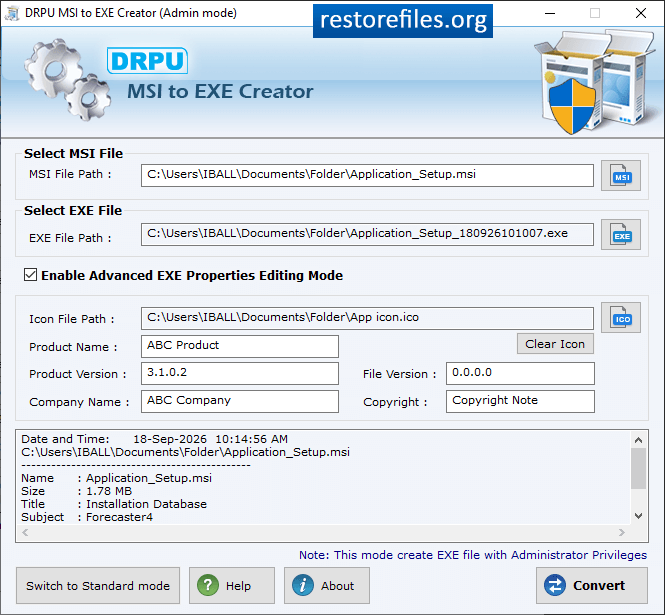Edit the Company Name field
This screenshot has width=665, height=615.
(x=240, y=401)
